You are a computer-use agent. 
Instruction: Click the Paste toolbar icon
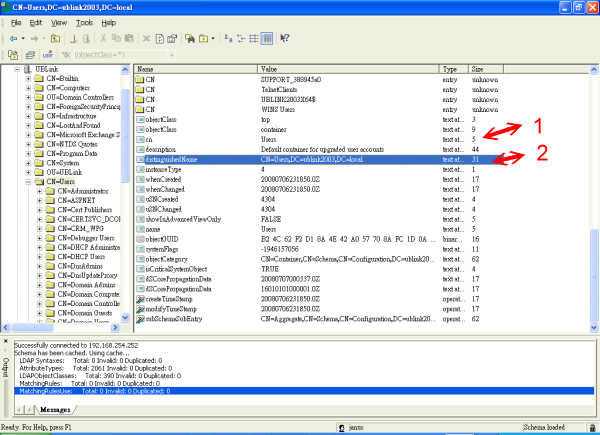pyautogui.click(x=129, y=38)
